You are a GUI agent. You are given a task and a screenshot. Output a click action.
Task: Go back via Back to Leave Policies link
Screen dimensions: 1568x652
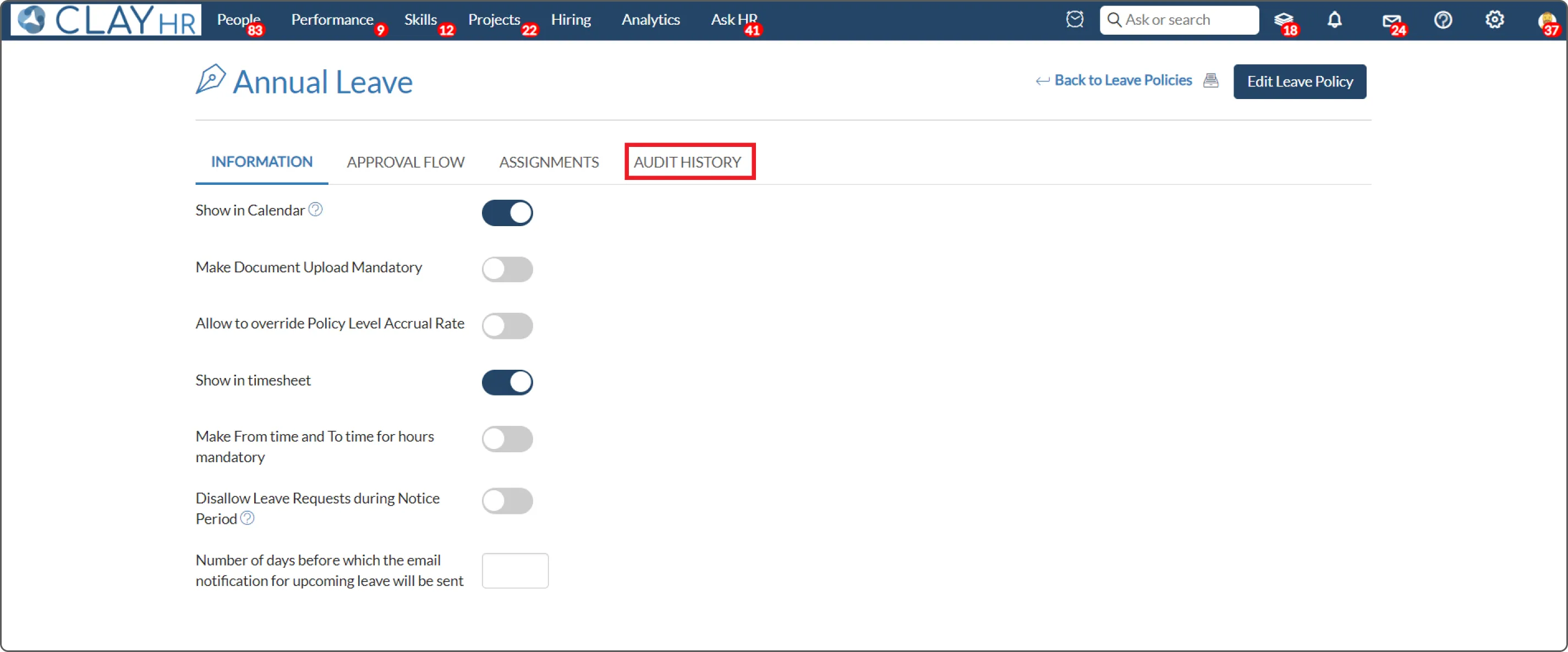pos(1122,80)
